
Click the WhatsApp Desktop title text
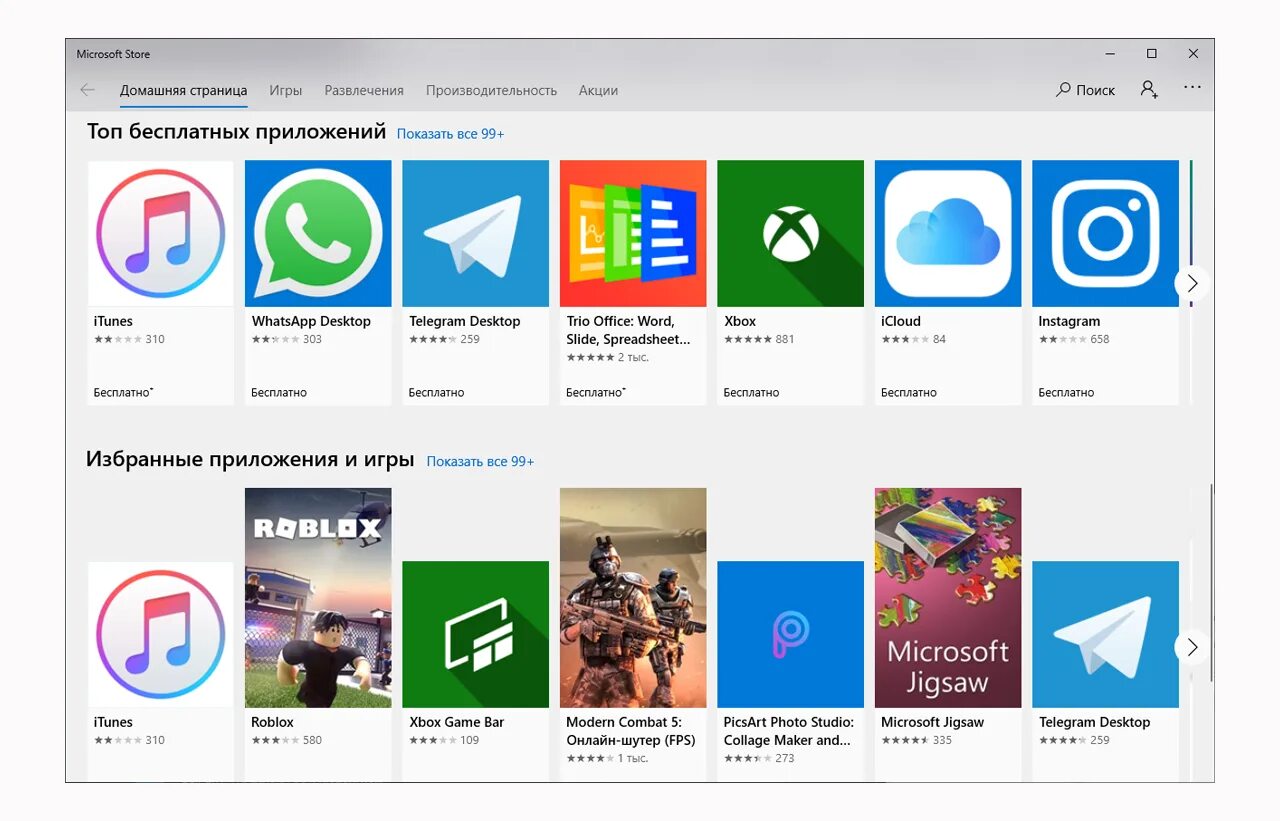(x=311, y=321)
